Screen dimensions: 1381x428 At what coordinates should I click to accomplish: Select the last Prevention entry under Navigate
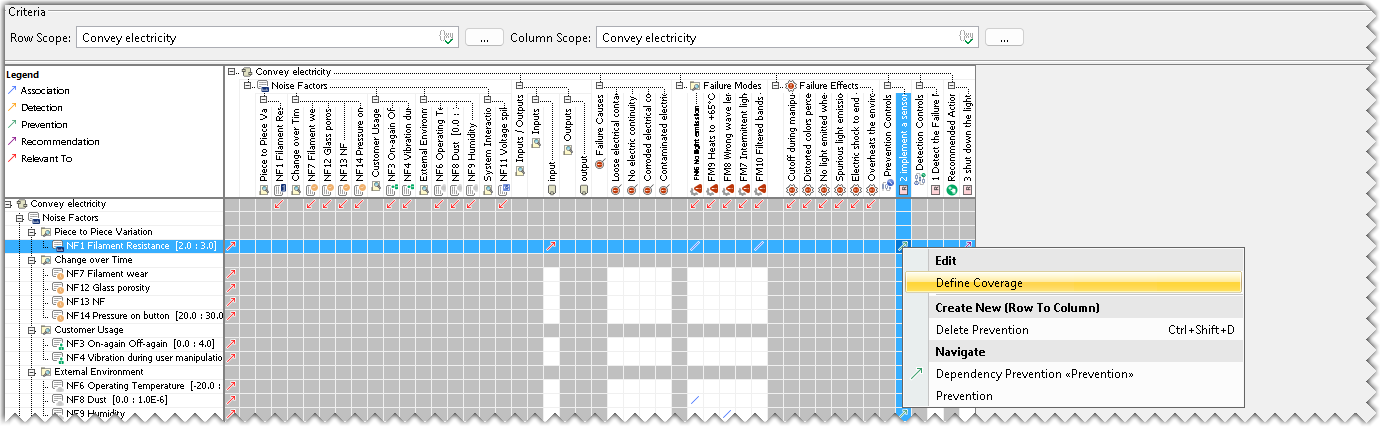coord(1073,396)
